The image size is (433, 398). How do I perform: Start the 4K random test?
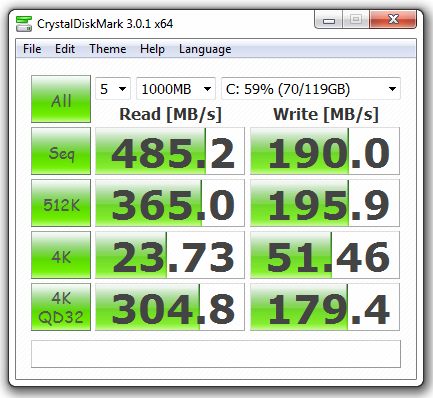point(61,255)
